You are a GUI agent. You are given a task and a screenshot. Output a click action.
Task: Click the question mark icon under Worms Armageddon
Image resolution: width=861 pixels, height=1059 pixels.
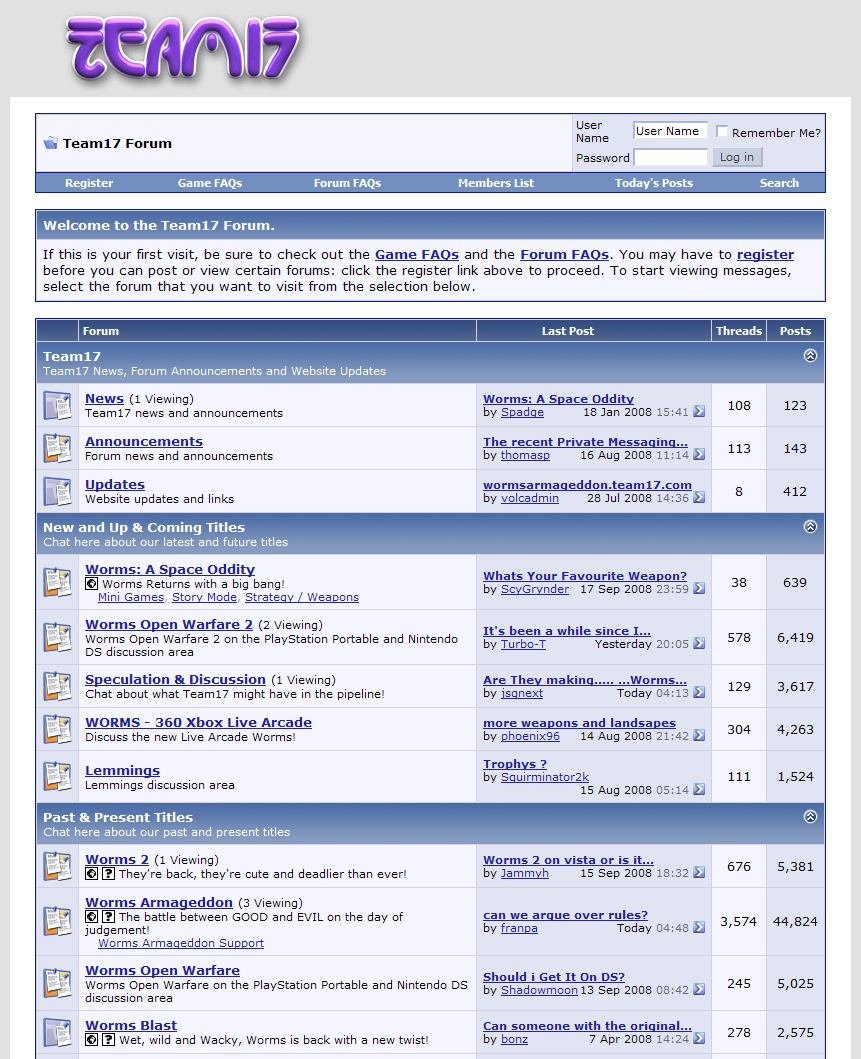(108, 917)
